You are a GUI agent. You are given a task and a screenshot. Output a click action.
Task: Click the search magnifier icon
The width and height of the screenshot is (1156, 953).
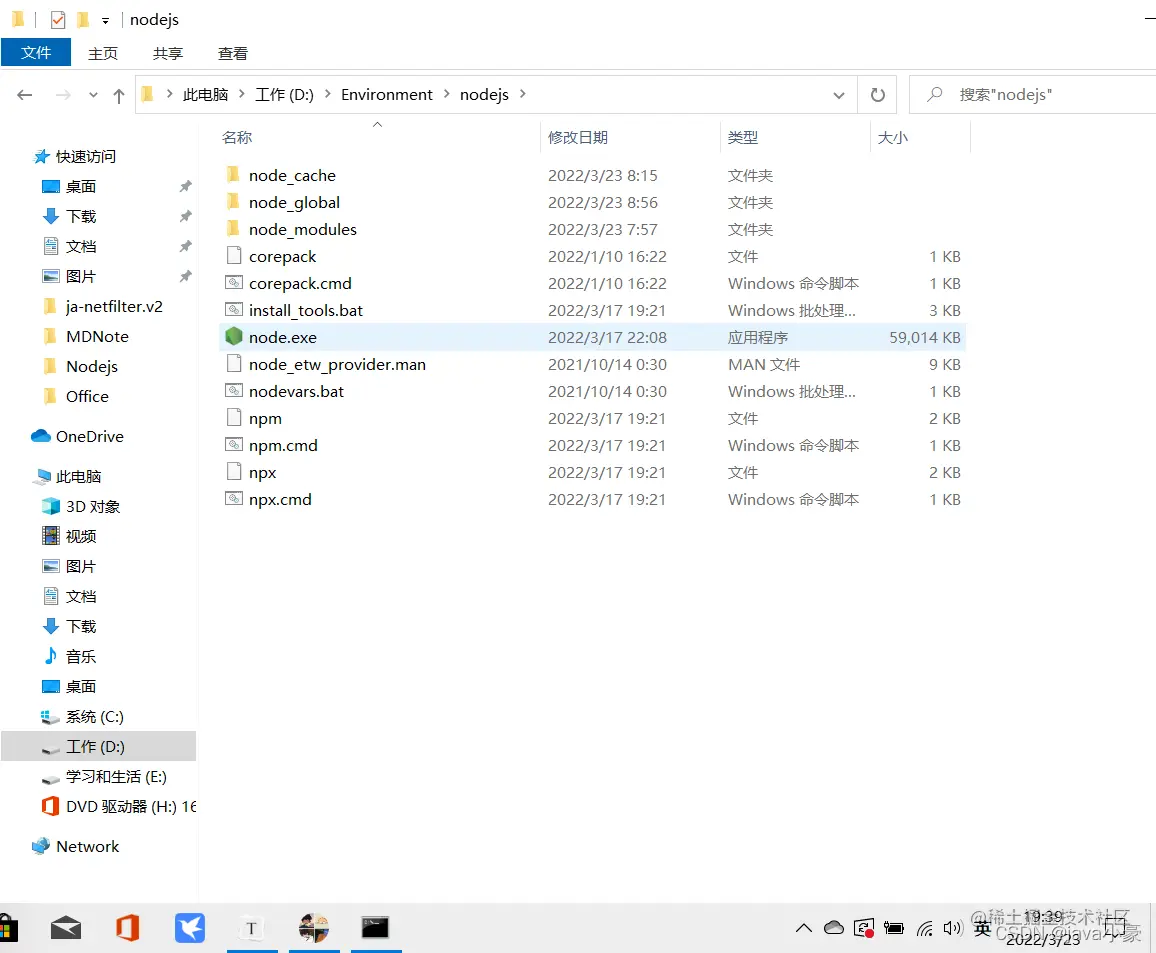(x=935, y=94)
